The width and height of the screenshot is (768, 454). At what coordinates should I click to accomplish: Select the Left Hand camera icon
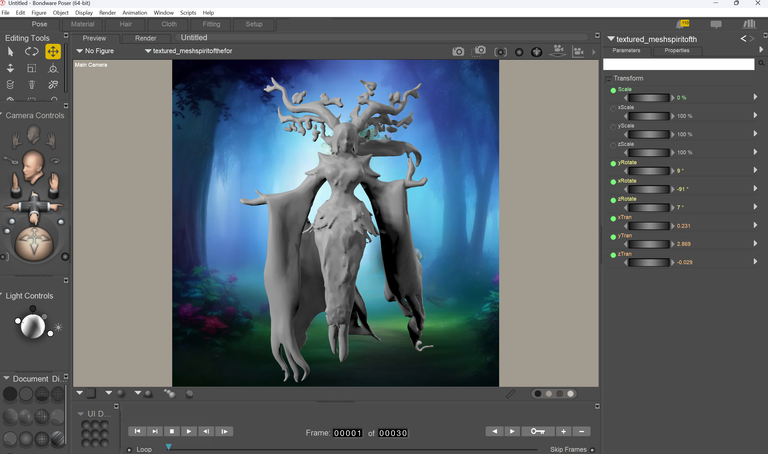coord(17,141)
